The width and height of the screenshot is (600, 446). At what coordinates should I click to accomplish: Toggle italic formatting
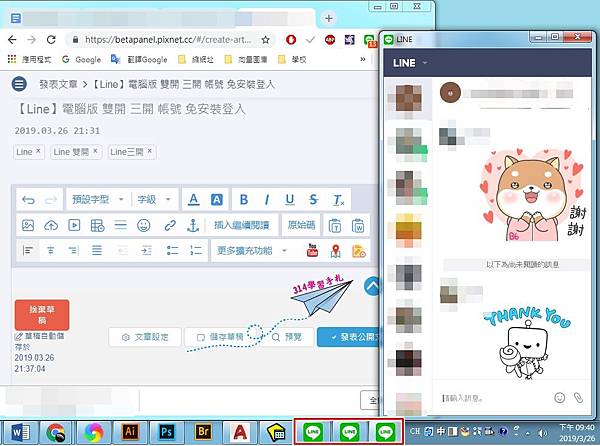coord(267,199)
